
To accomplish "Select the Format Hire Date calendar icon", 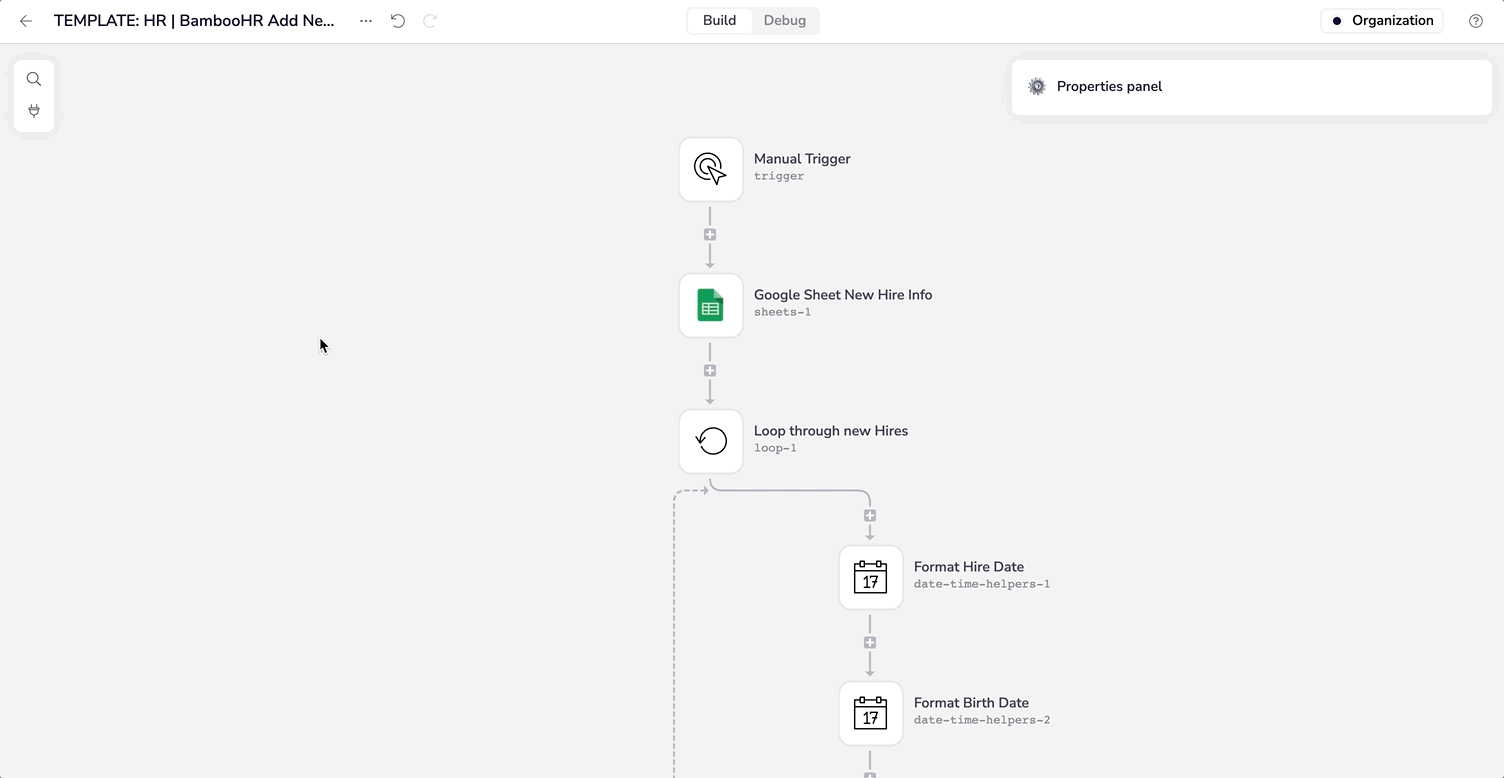I will coord(870,577).
